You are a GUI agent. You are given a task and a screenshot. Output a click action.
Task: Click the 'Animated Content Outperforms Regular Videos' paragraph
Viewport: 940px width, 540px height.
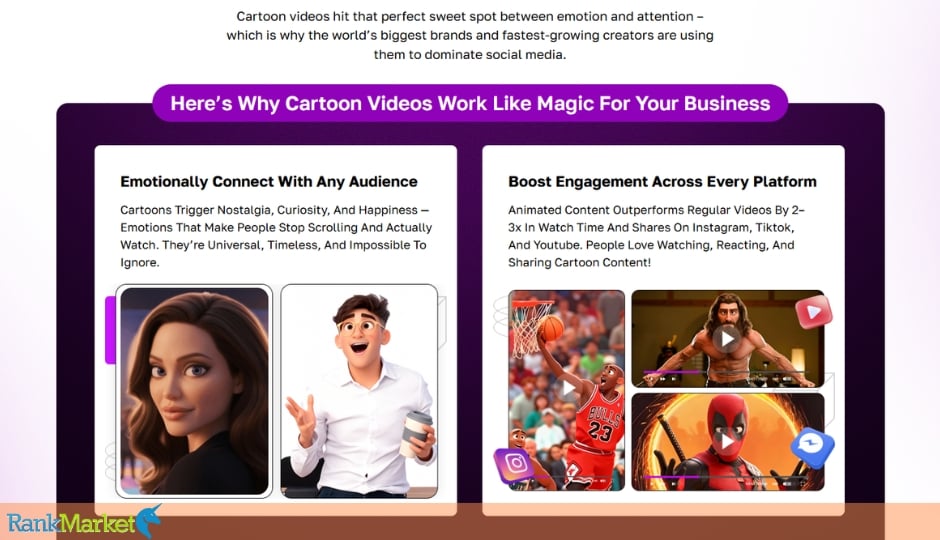click(x=656, y=236)
